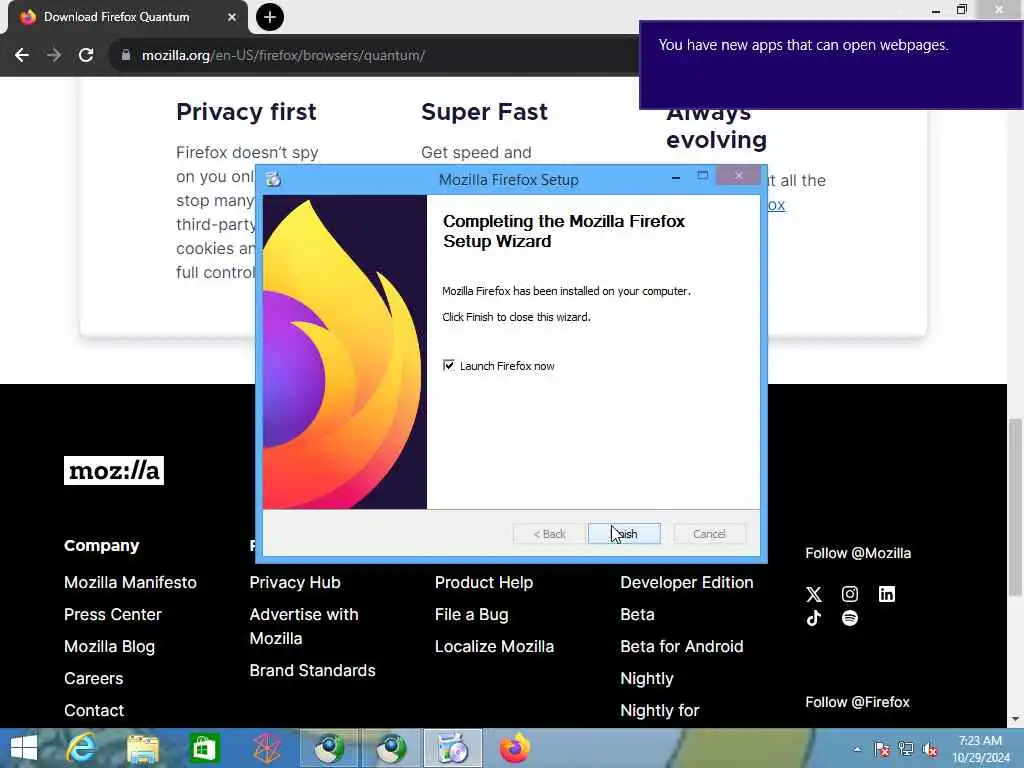
Task: Open Mozilla's LinkedIn icon
Action: [x=887, y=594]
